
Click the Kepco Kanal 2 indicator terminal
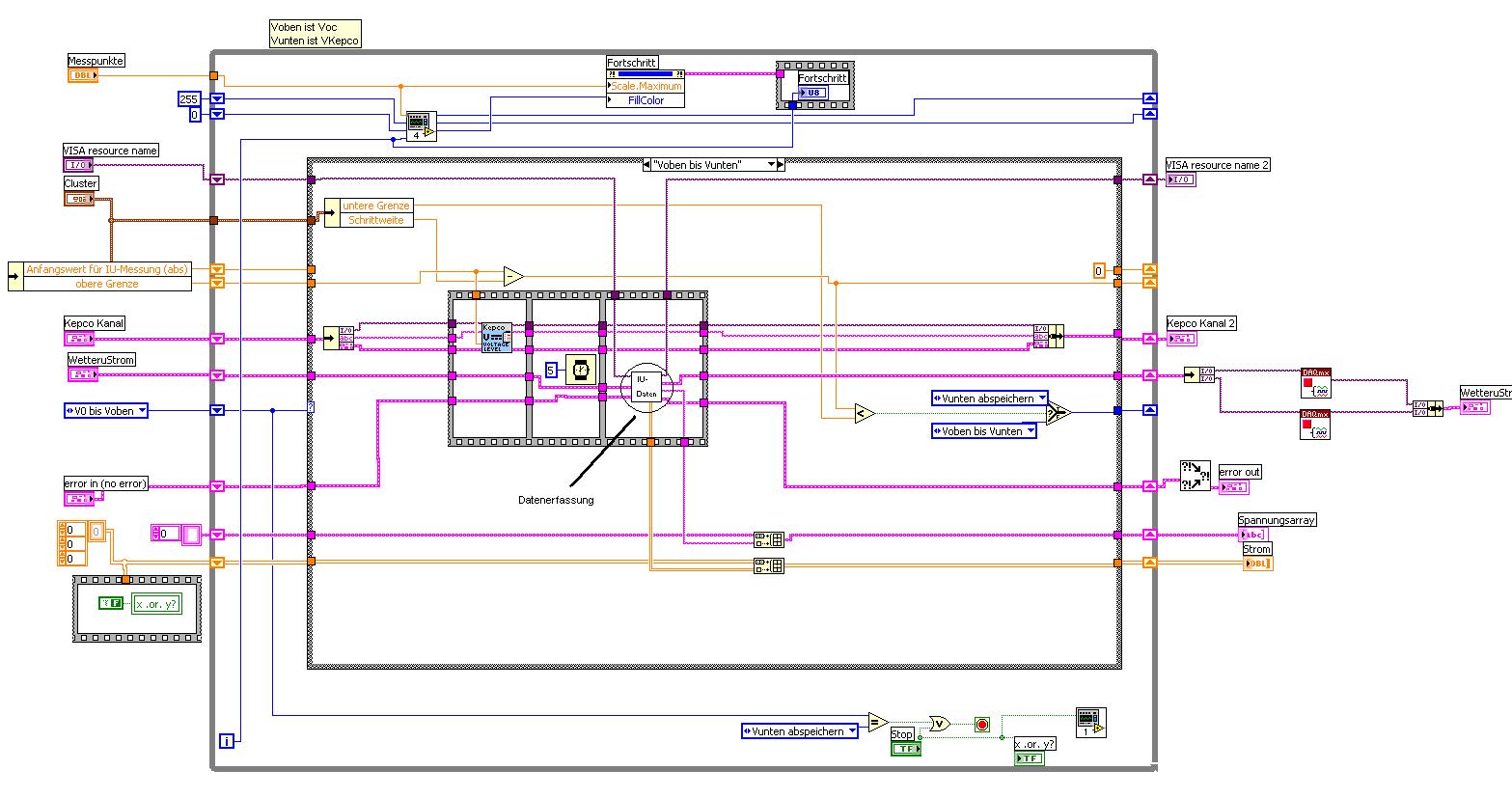pyautogui.click(x=1181, y=339)
